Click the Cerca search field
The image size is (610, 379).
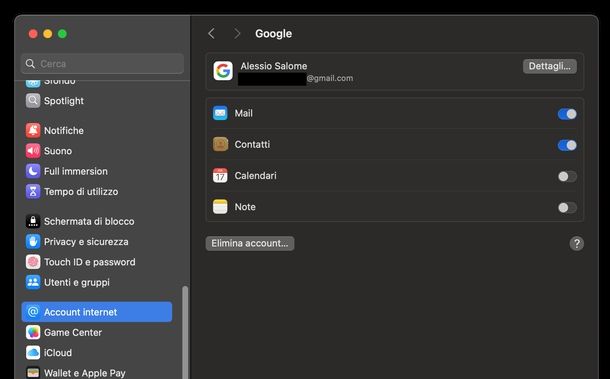tap(102, 63)
